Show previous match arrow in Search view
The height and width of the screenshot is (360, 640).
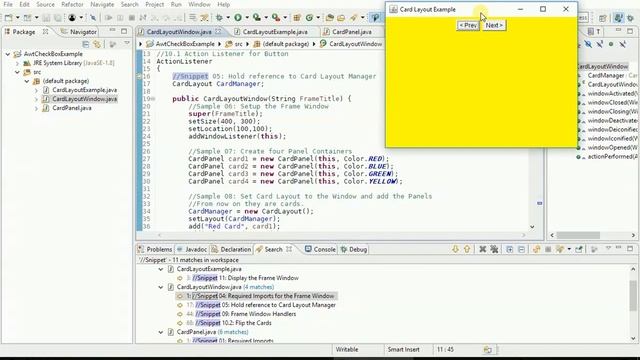tap(467, 249)
